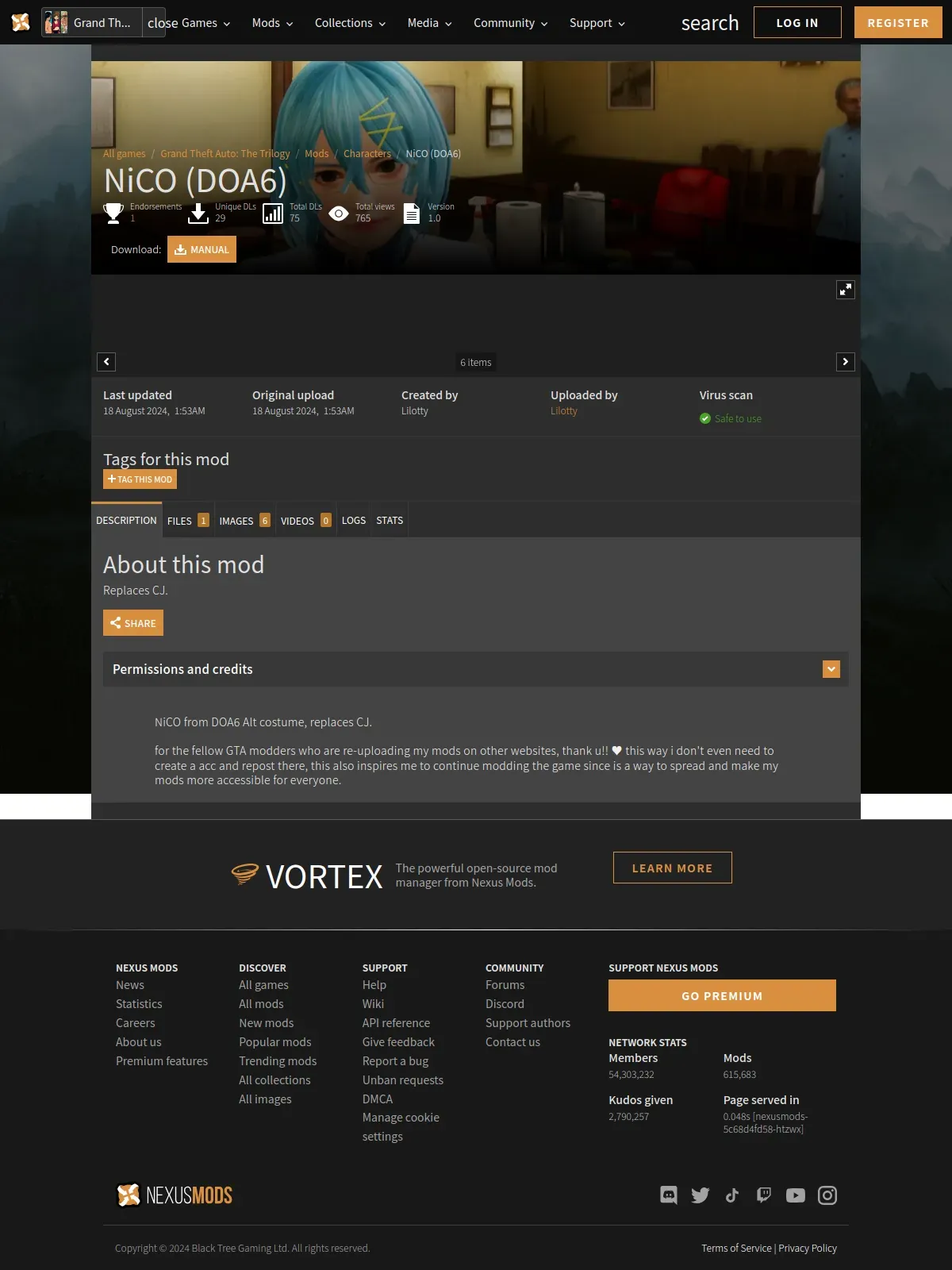Open Privacy Policy link

(x=808, y=1249)
